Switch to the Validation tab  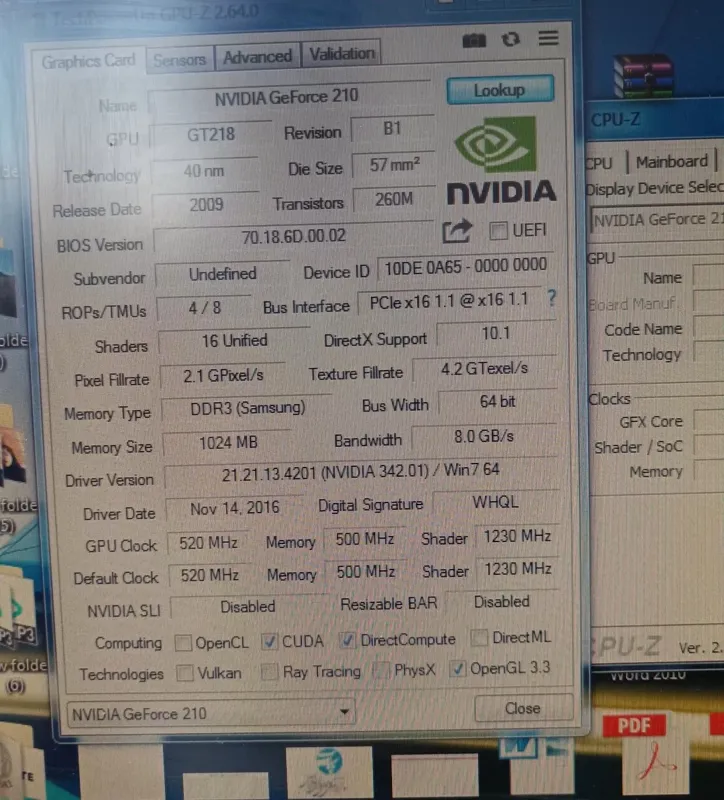[x=342, y=54]
